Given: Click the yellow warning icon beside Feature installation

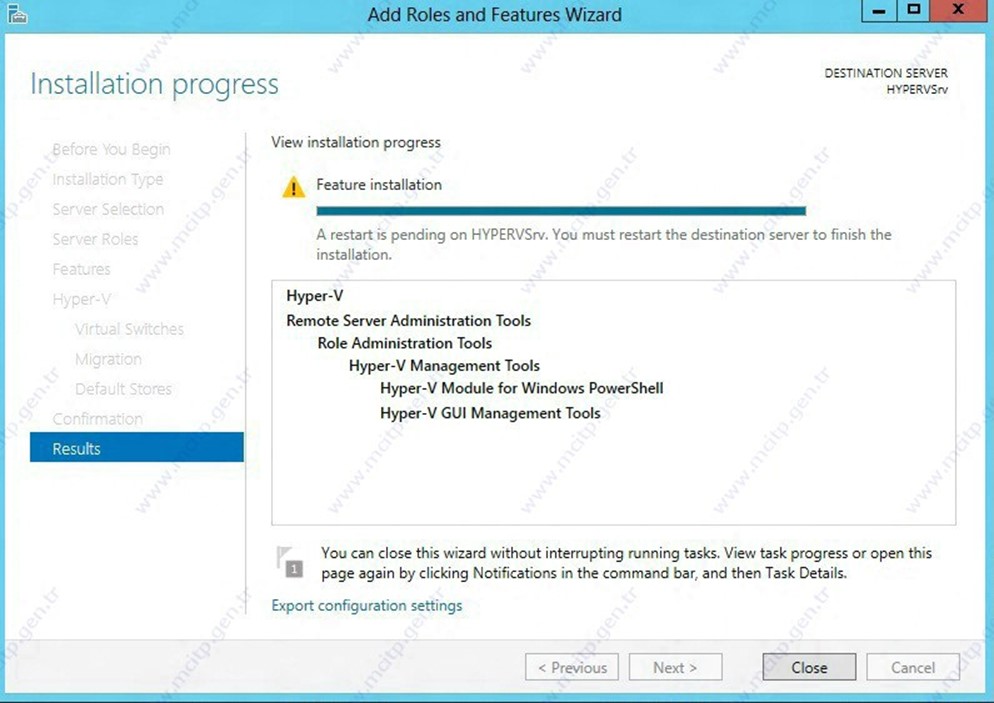Looking at the screenshot, I should coord(293,187).
